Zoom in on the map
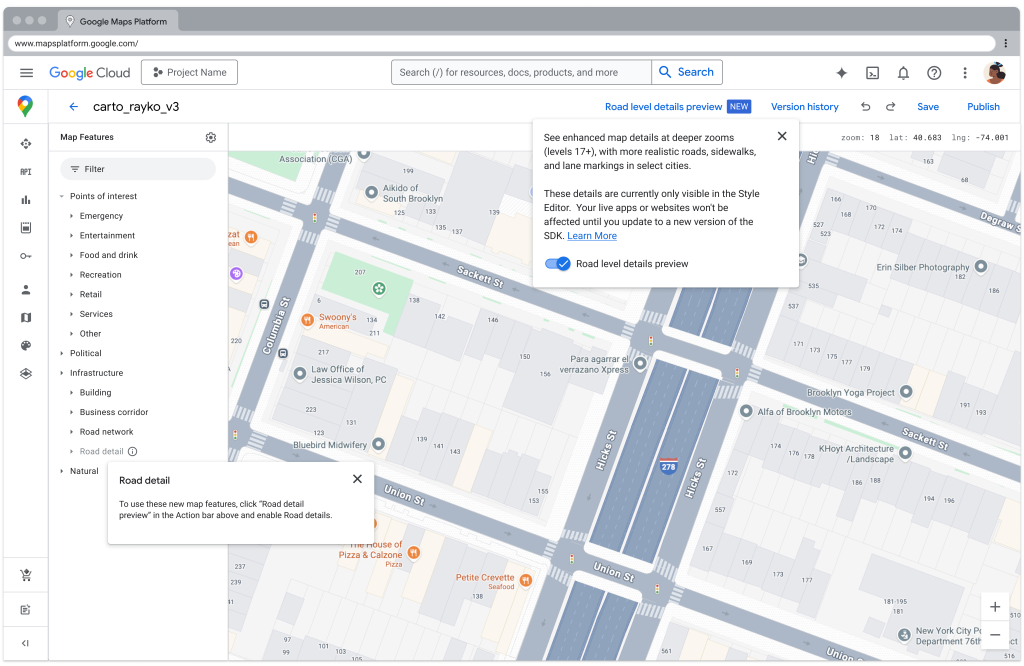The height and width of the screenshot is (666, 1024). coord(995,607)
